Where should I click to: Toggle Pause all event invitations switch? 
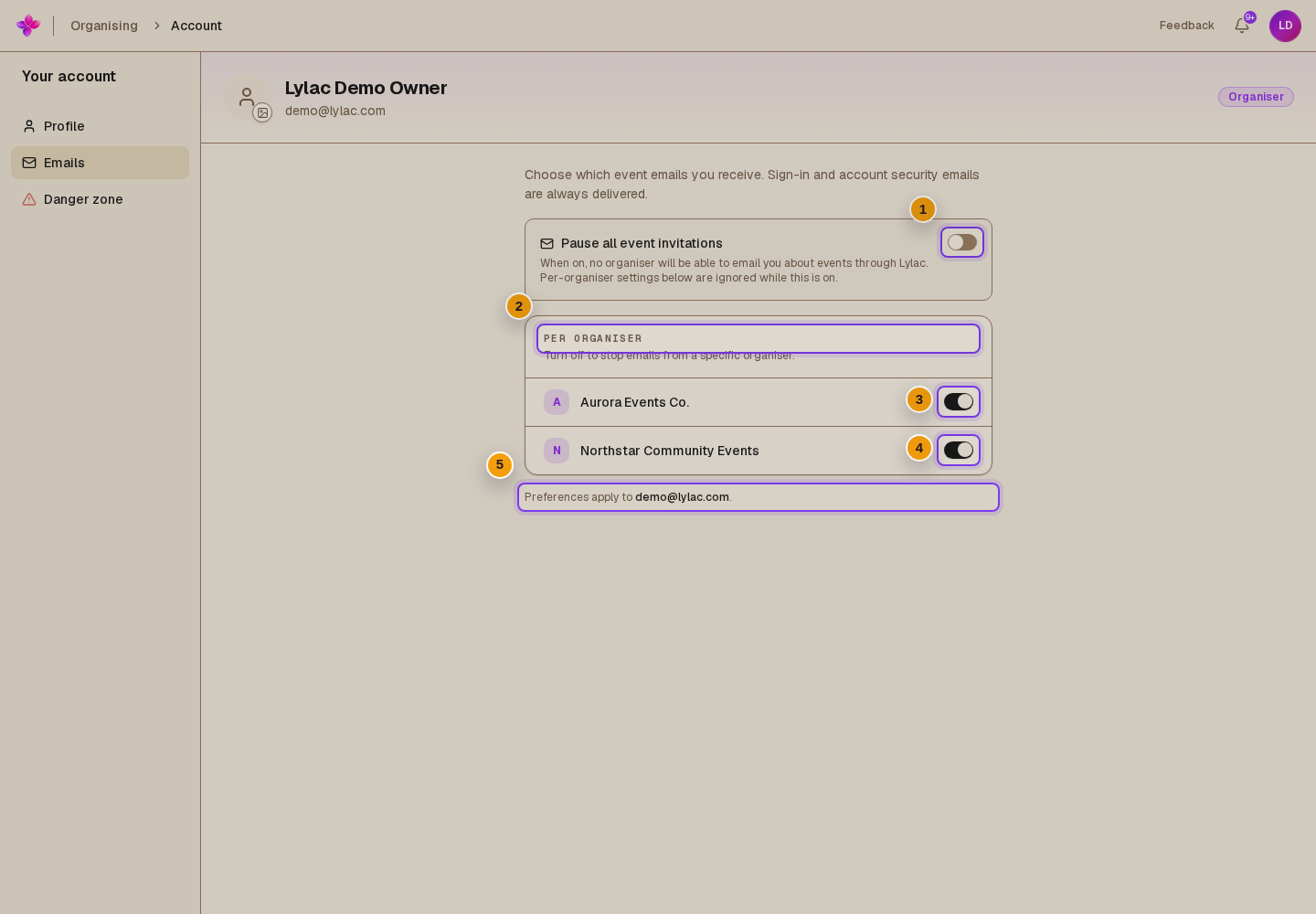[962, 242]
